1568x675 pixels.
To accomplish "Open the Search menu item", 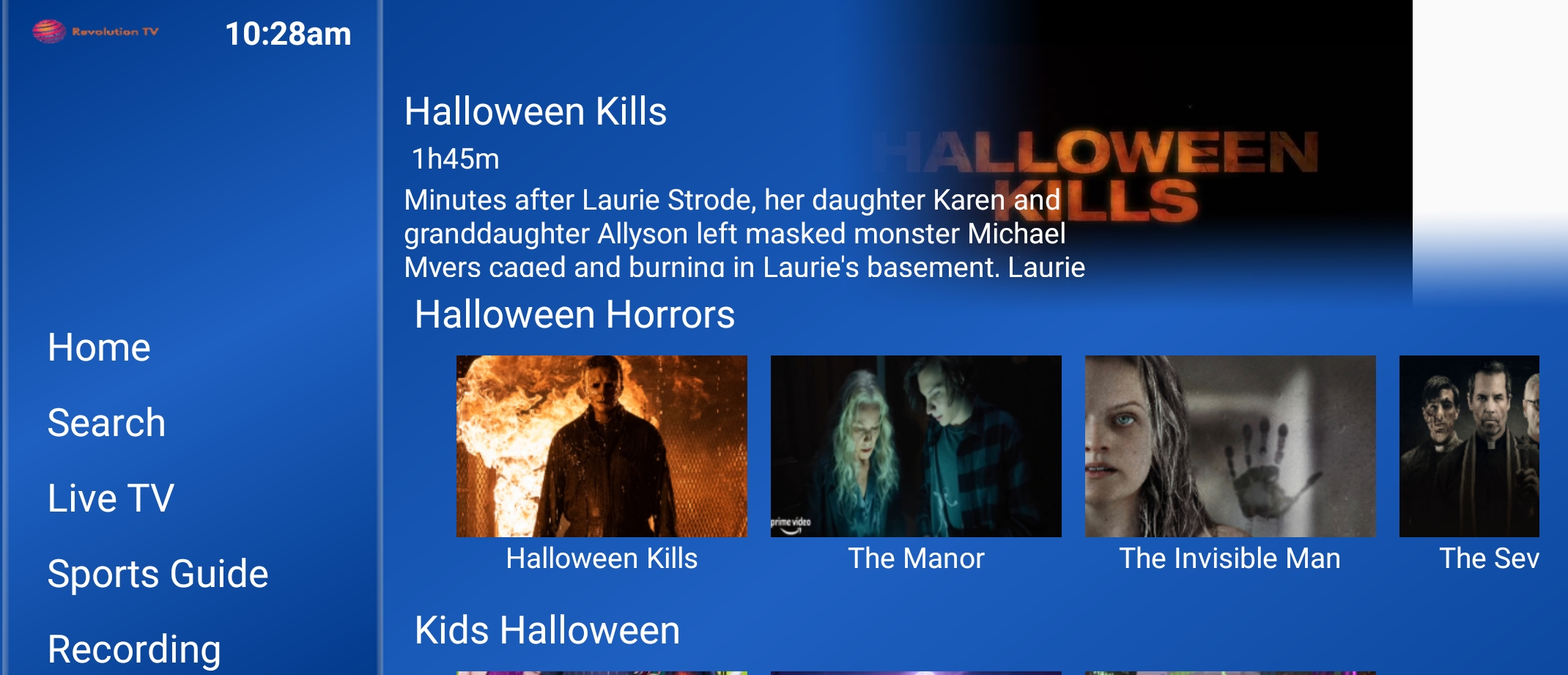I will point(106,423).
